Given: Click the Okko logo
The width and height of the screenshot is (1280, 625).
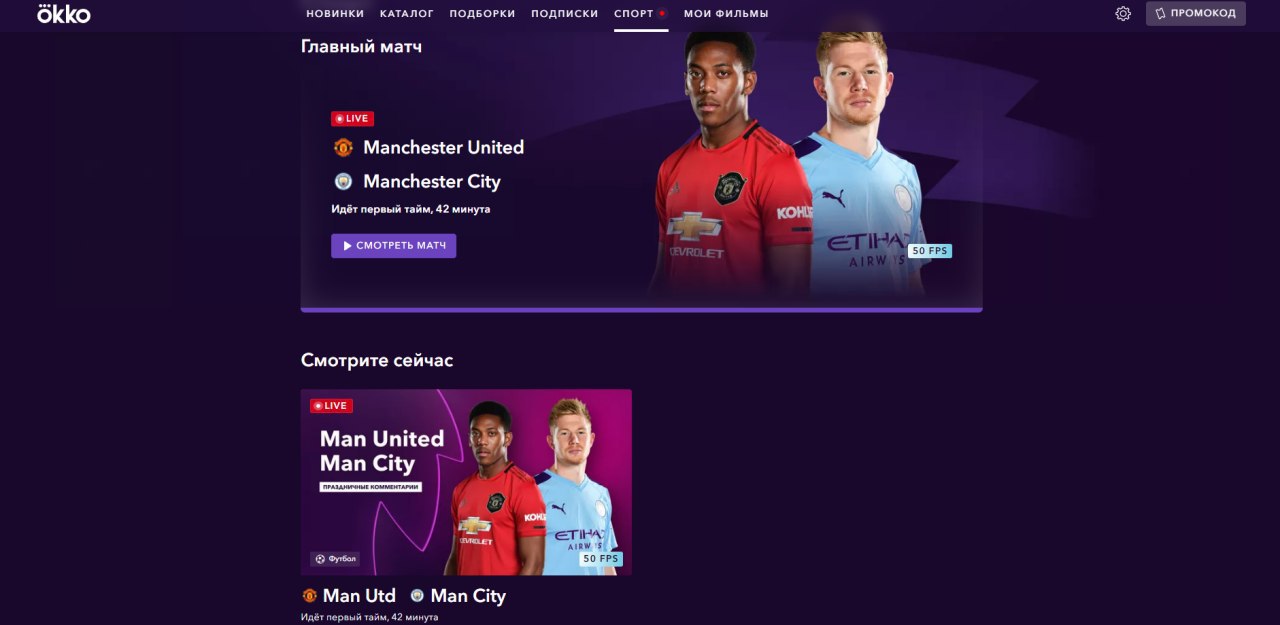Looking at the screenshot, I should point(63,13).
